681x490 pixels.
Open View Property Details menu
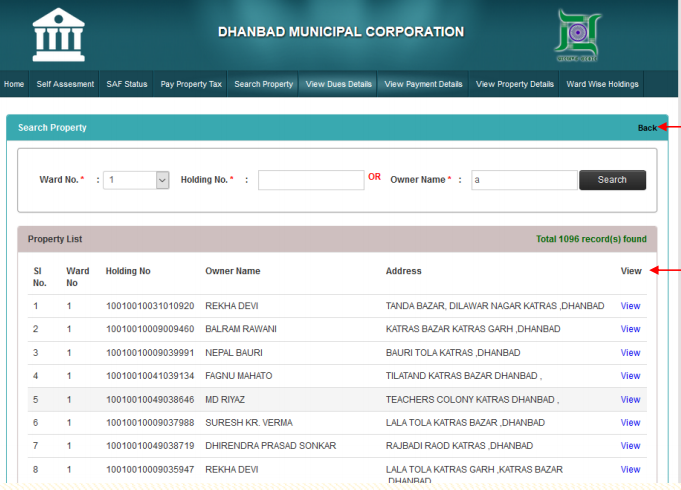tap(515, 84)
